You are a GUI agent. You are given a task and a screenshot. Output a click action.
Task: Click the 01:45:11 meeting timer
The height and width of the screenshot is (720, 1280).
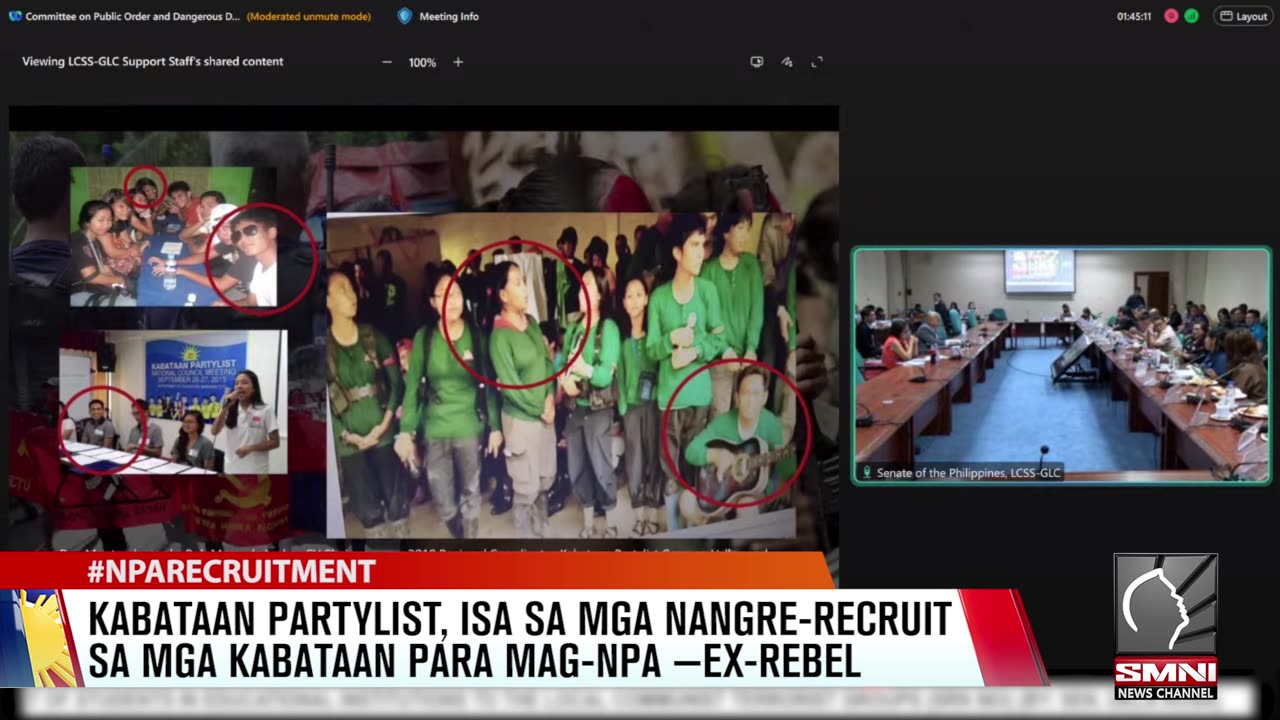click(1134, 16)
